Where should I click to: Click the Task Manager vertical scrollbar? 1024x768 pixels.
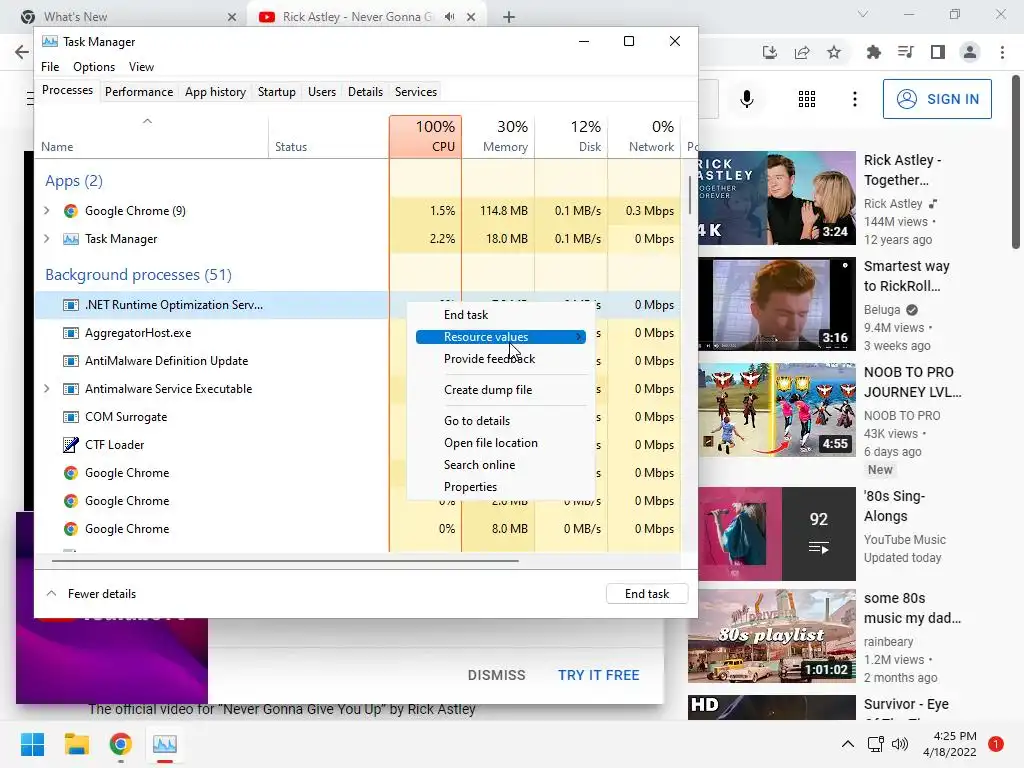tap(690, 195)
